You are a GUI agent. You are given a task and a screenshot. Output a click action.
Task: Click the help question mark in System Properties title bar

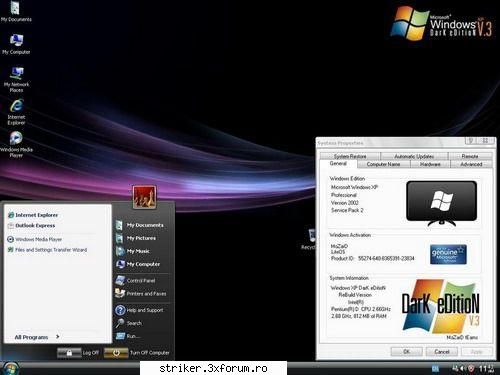pos(471,141)
